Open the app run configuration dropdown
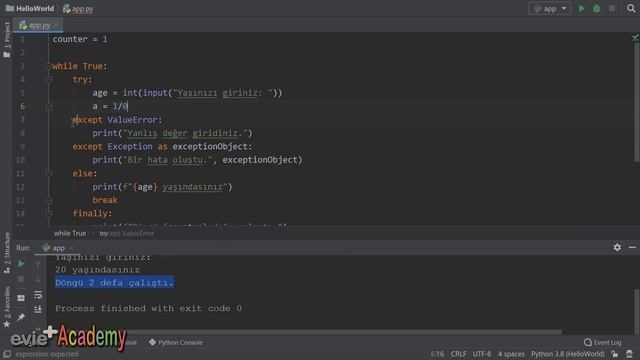 click(549, 9)
